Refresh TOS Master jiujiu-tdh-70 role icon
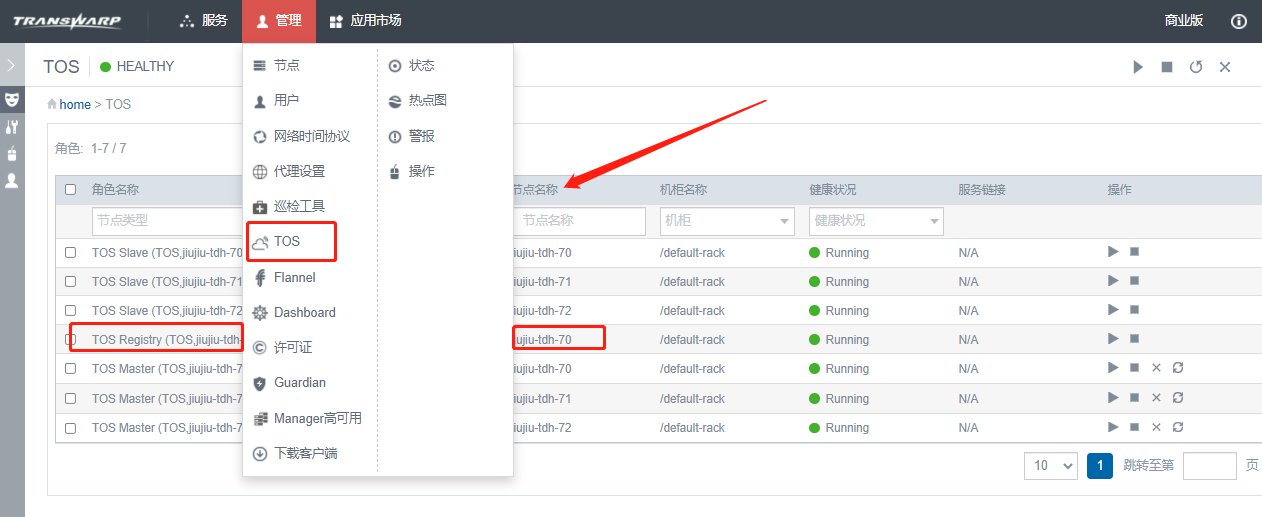The image size is (1262, 517). click(1178, 368)
